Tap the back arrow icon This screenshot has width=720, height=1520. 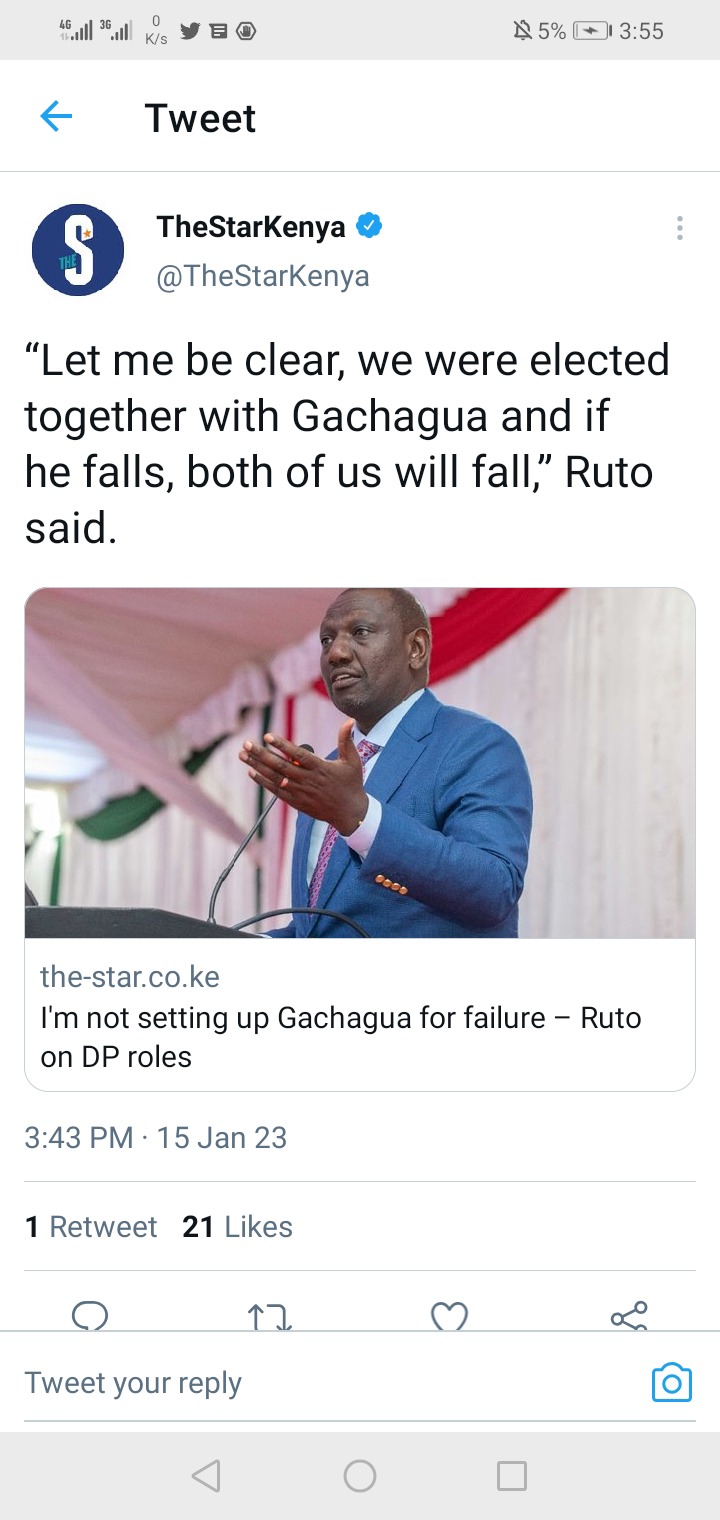click(x=56, y=117)
